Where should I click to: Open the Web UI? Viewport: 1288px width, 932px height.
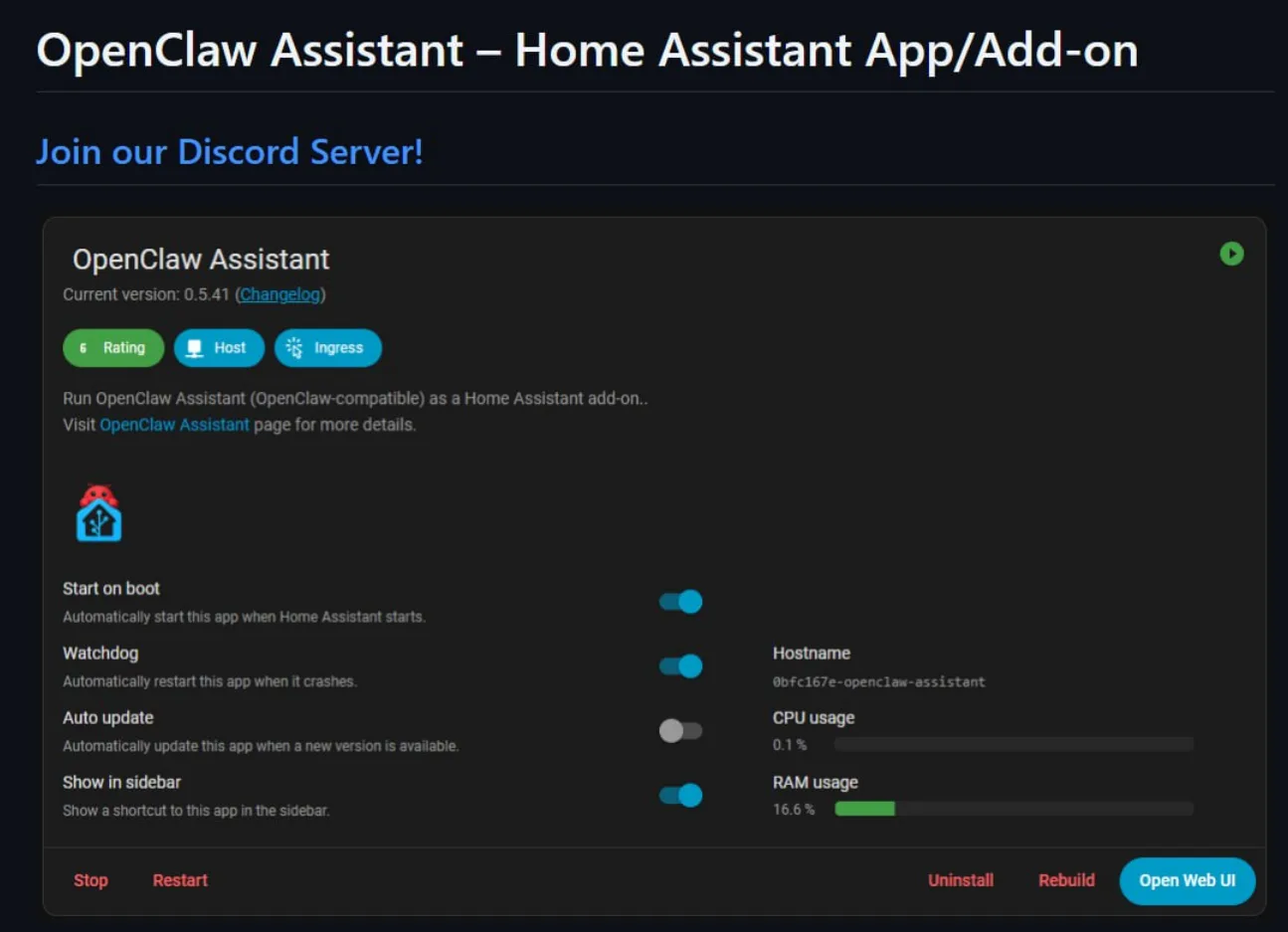pyautogui.click(x=1188, y=881)
